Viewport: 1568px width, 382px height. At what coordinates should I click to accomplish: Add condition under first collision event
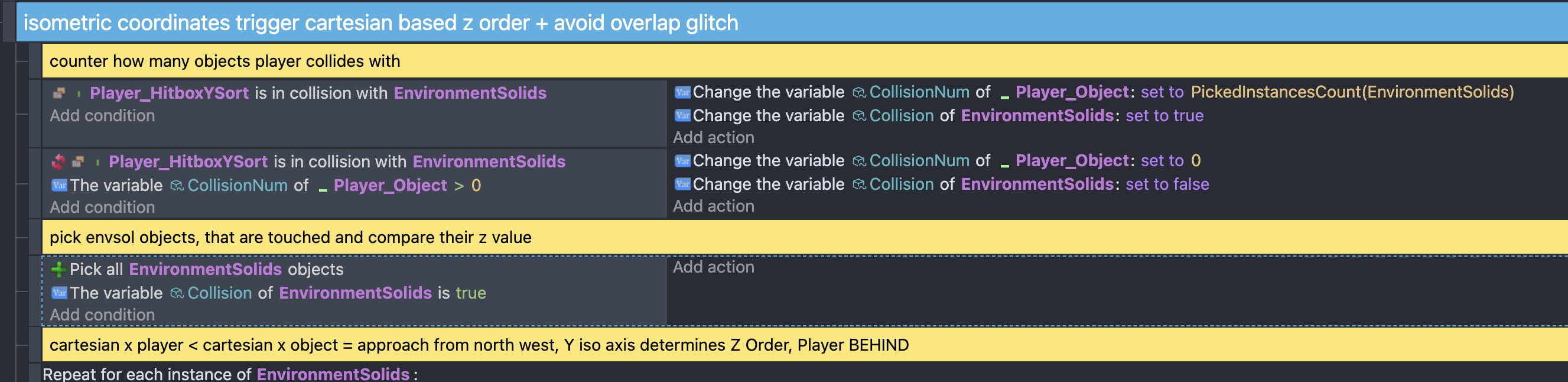click(102, 116)
